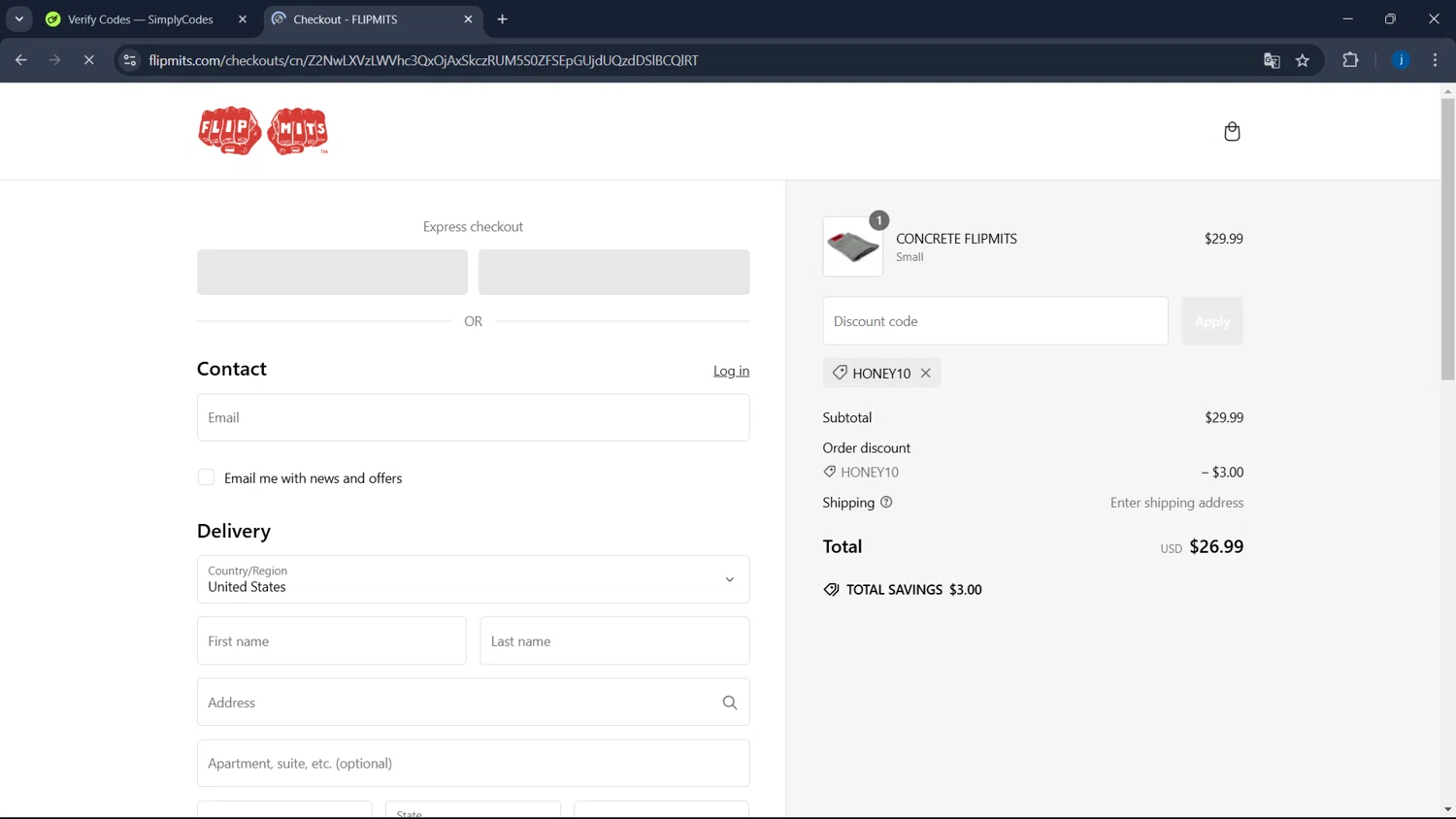Check Email me with news and offers
The width and height of the screenshot is (1456, 819).
pyautogui.click(x=206, y=477)
